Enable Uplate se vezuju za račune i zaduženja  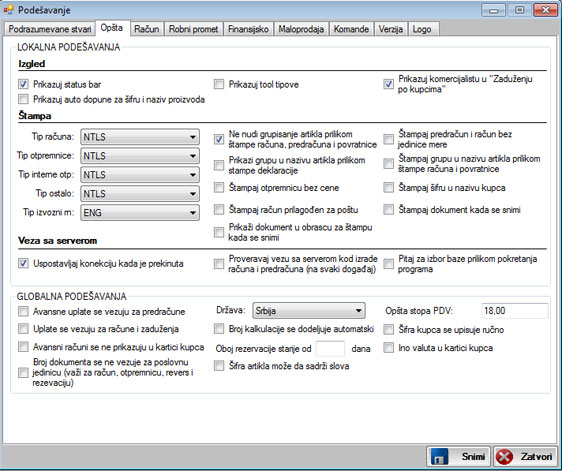pos(23,329)
